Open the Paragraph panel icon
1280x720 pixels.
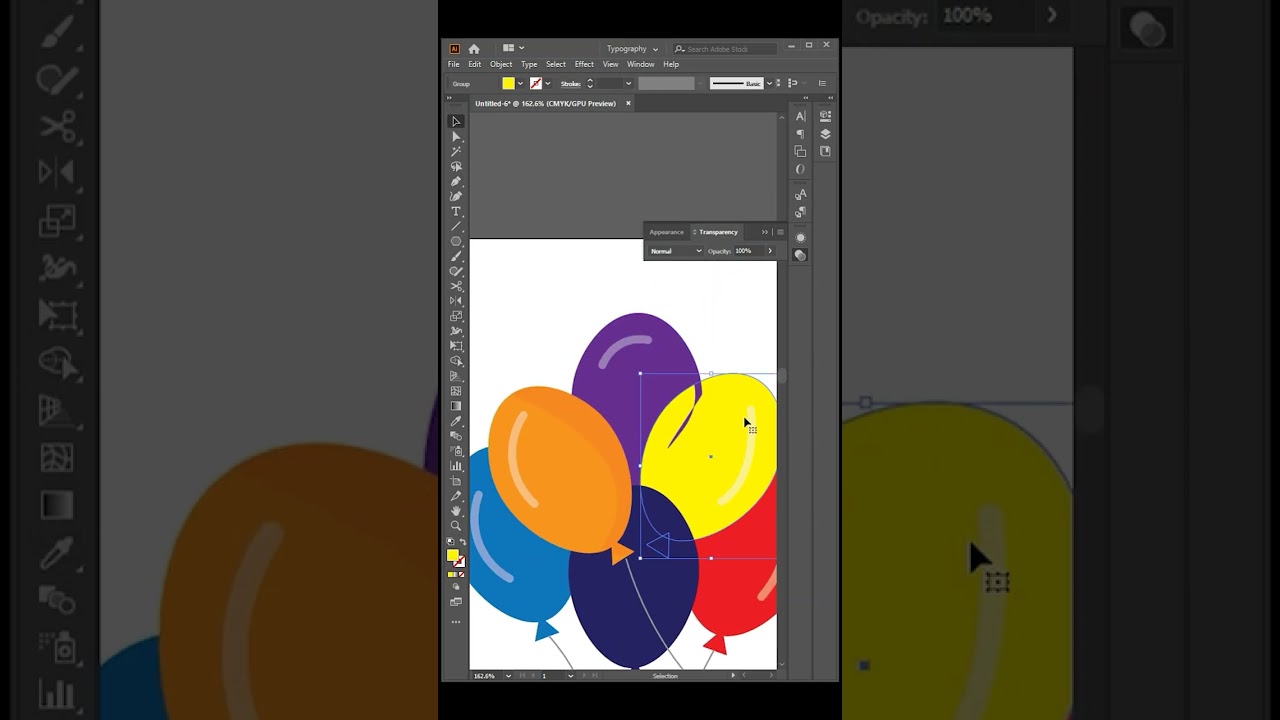point(800,134)
